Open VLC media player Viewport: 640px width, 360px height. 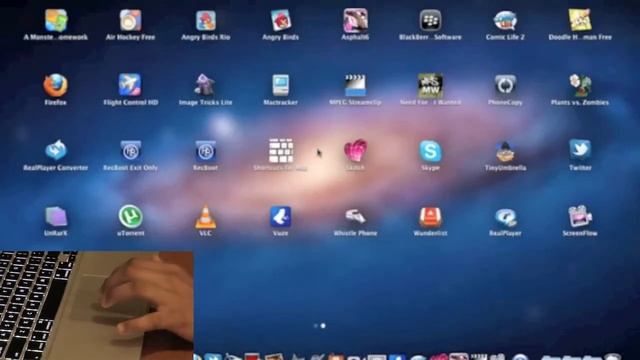click(206, 216)
